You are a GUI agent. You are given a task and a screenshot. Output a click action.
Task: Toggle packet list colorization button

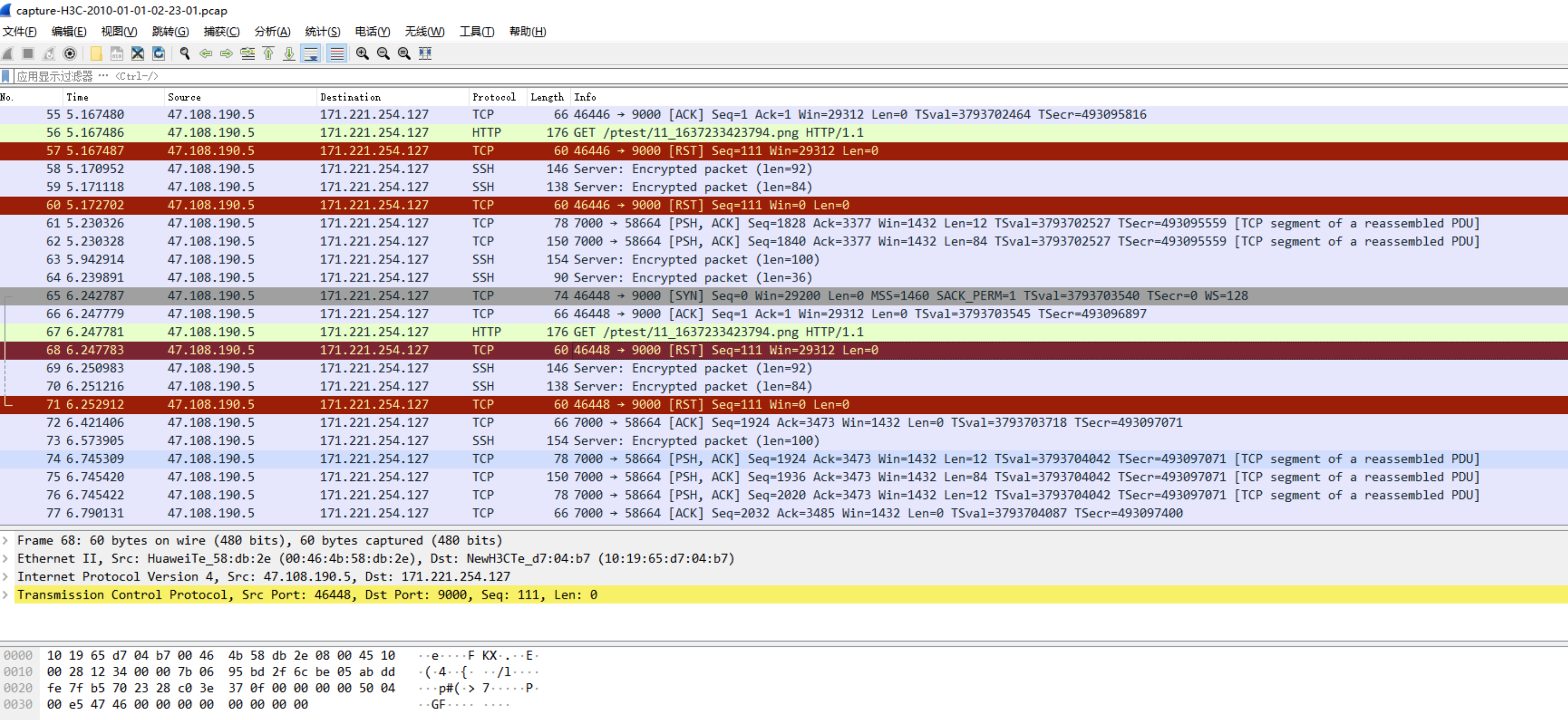coord(336,54)
